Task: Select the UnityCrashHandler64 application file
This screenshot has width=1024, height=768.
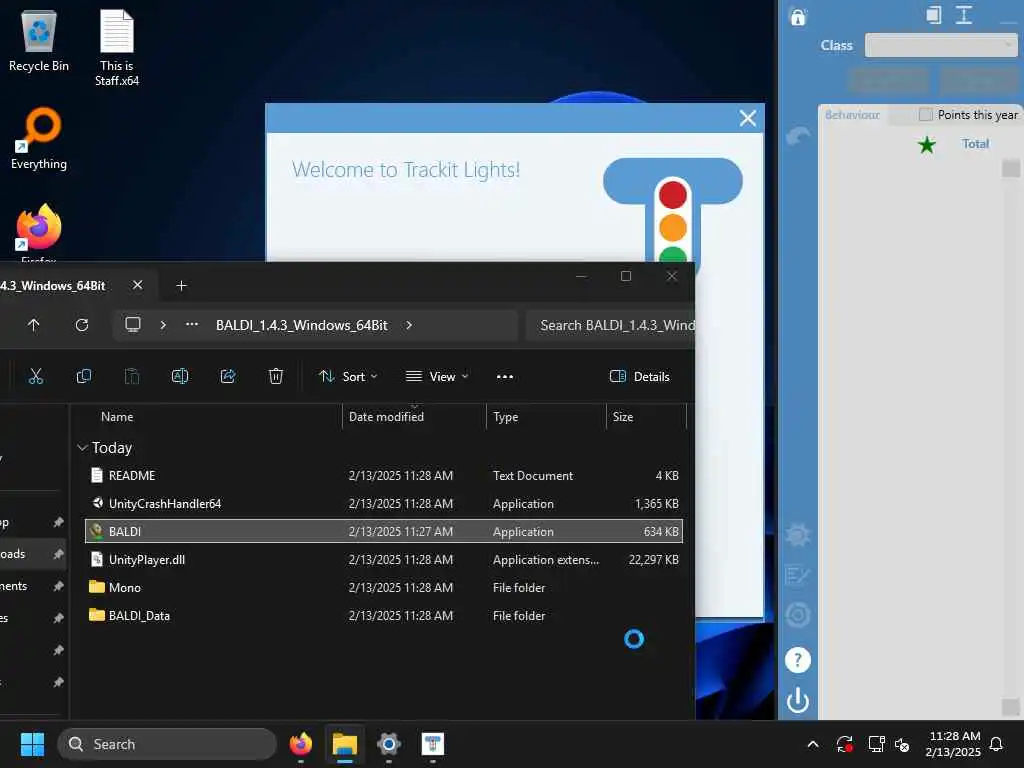Action: (x=384, y=504)
